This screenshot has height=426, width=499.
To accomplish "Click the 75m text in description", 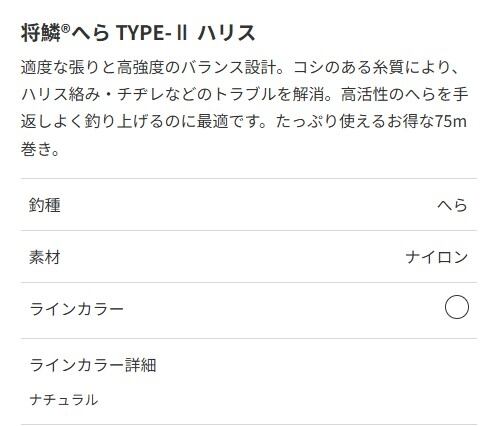I will pos(451,121).
